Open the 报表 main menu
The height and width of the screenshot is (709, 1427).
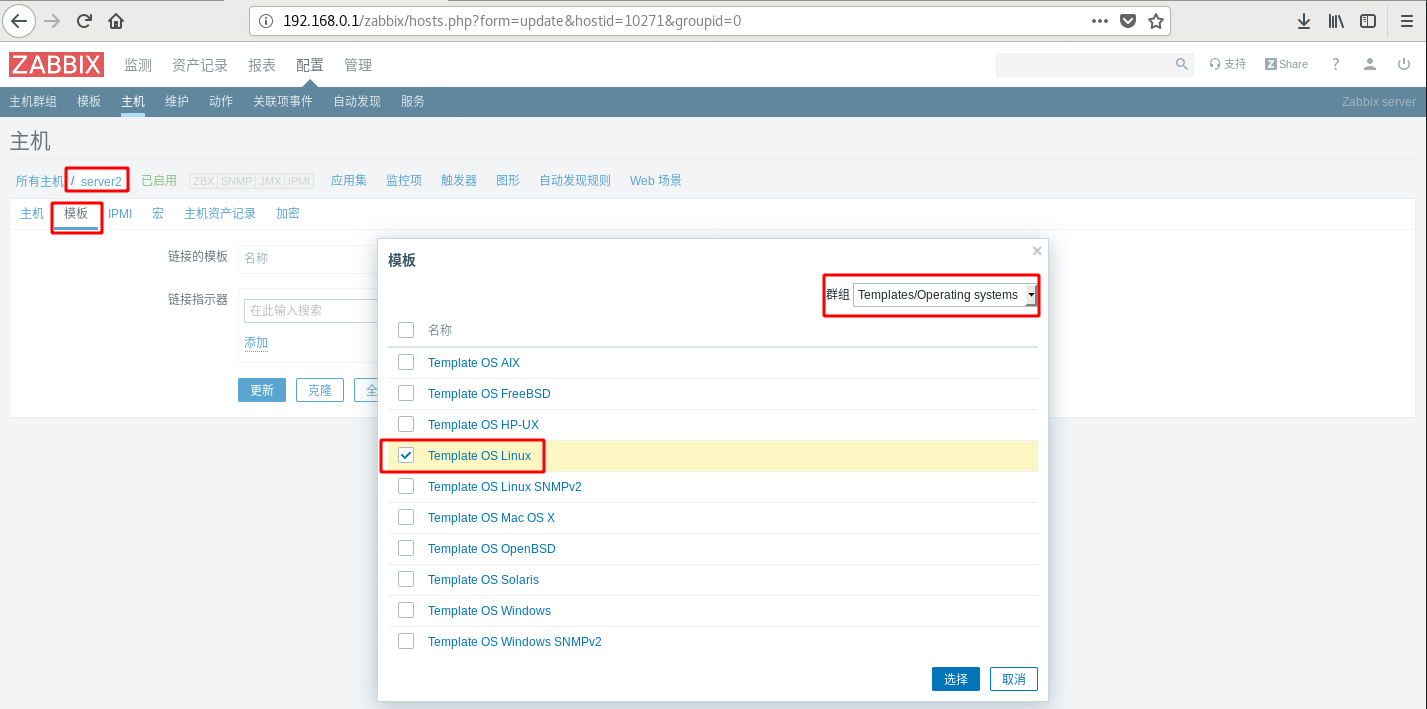click(262, 65)
